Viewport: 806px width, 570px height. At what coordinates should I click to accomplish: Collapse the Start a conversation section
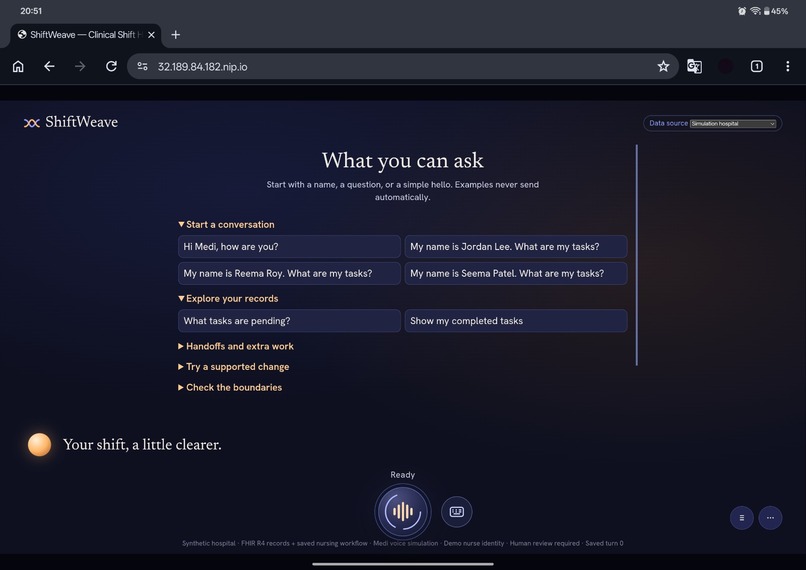[x=226, y=225]
